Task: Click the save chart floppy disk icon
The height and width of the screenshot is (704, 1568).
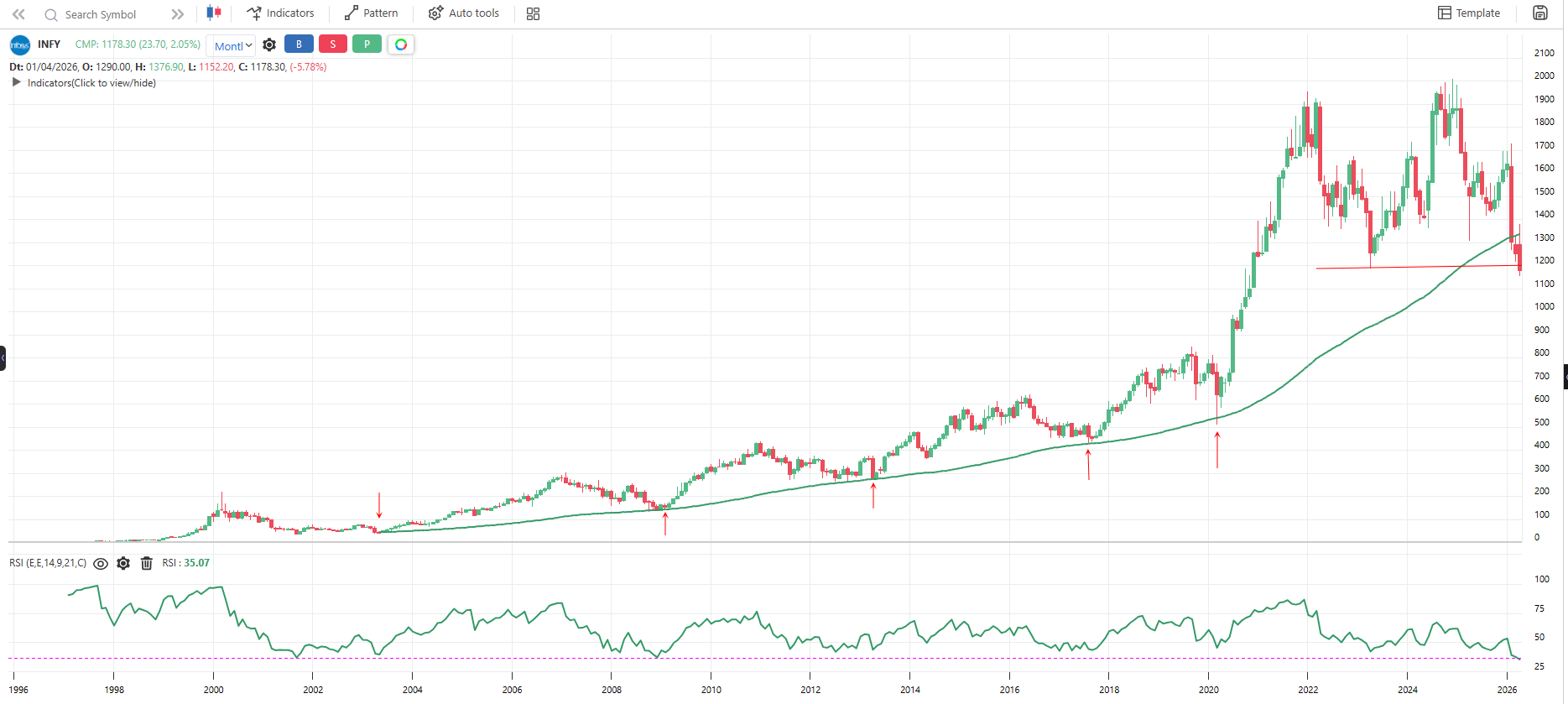Action: pos(1540,13)
